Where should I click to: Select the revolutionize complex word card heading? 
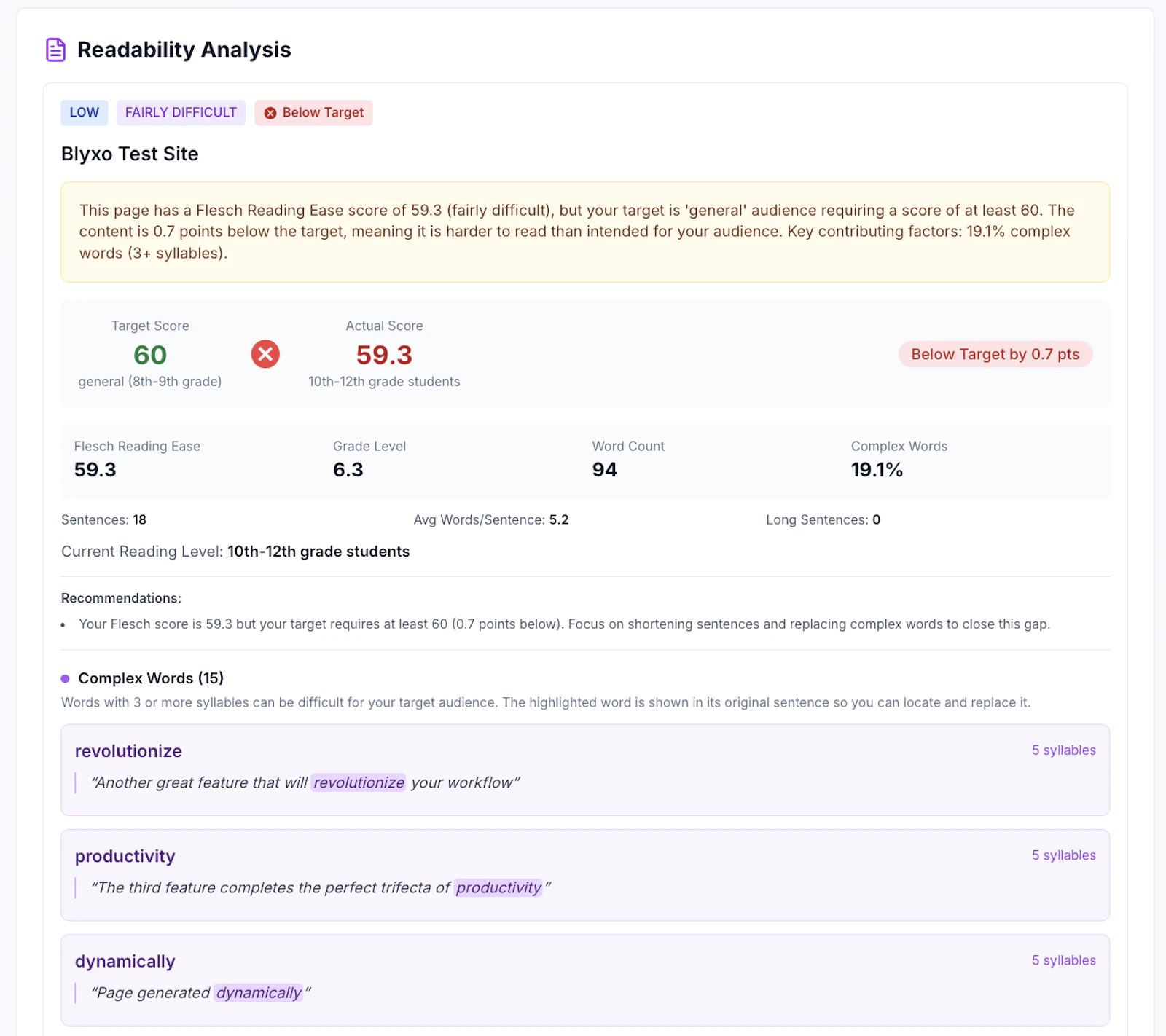click(x=128, y=751)
